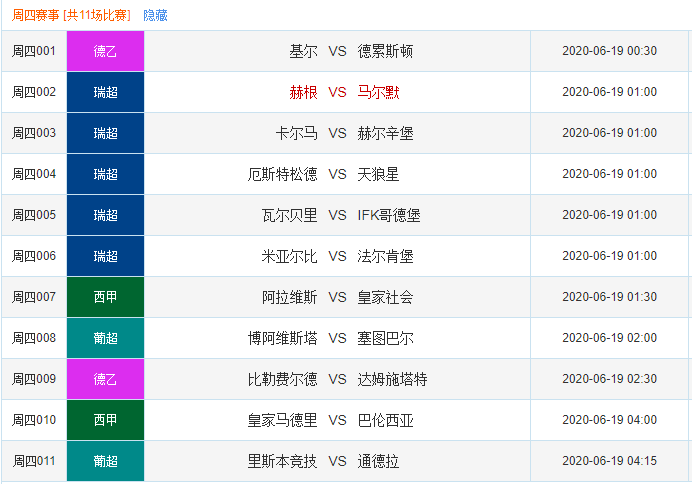The height and width of the screenshot is (484, 692).
Task: Select the 德乙 badge for 周四009
Action: click(105, 379)
